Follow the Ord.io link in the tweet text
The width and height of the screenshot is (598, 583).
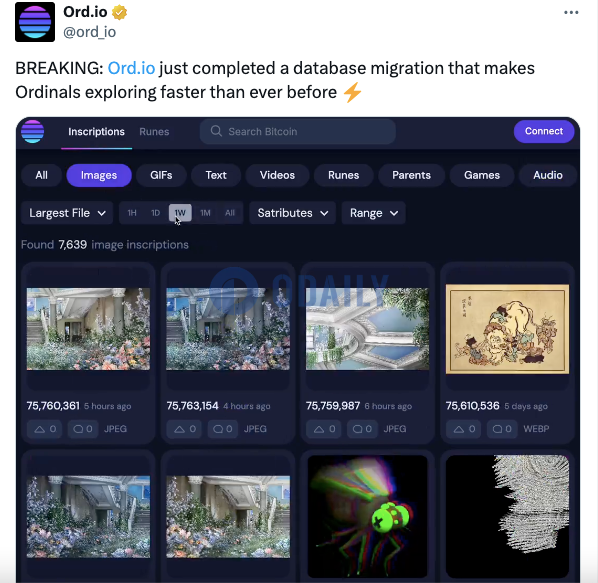(x=131, y=68)
